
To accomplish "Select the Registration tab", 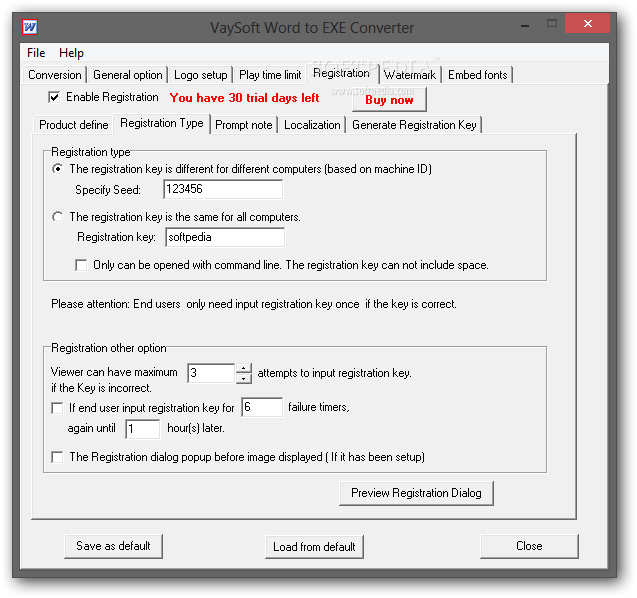I will [341, 73].
